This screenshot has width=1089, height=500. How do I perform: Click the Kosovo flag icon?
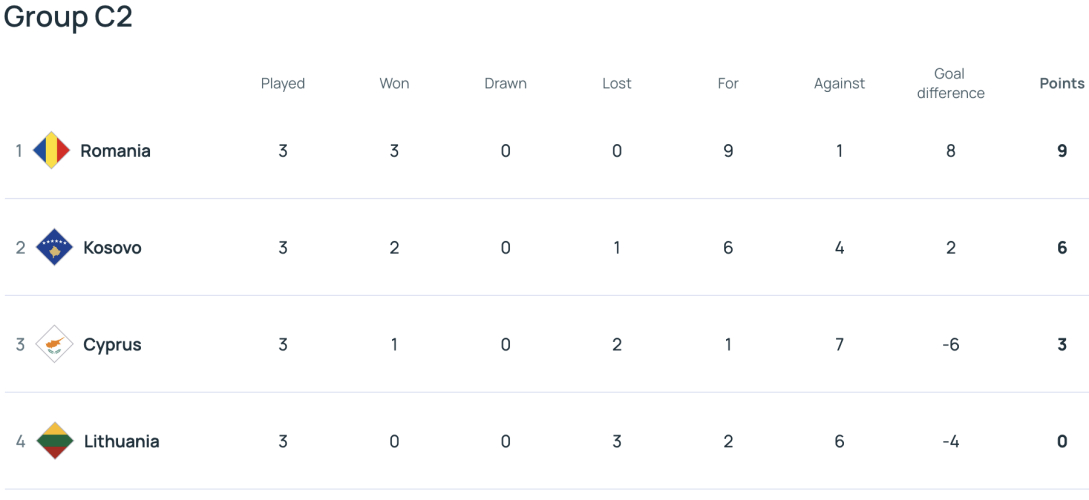coord(53,247)
